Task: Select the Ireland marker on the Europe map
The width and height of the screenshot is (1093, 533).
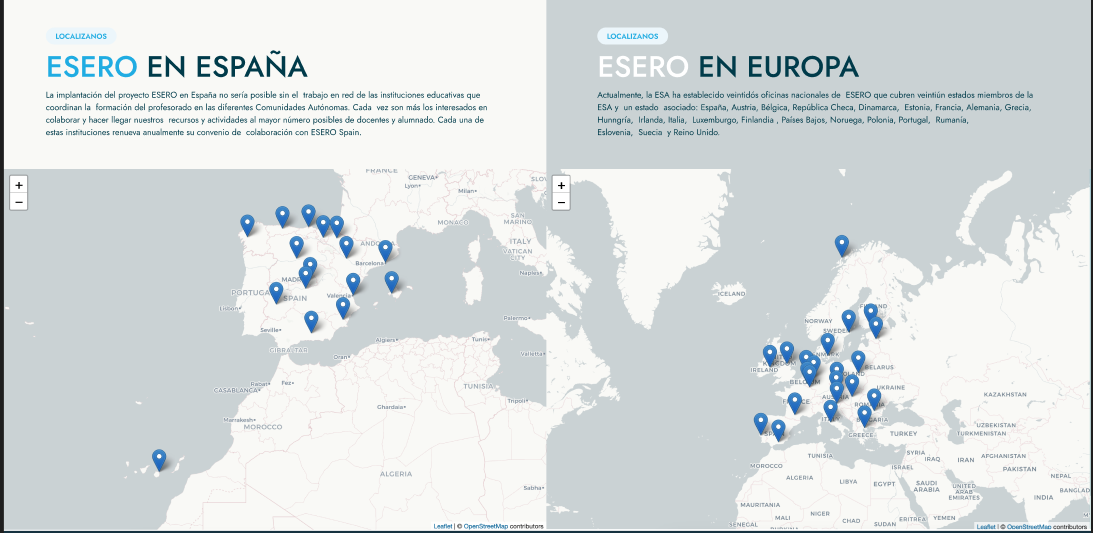Action: point(770,355)
